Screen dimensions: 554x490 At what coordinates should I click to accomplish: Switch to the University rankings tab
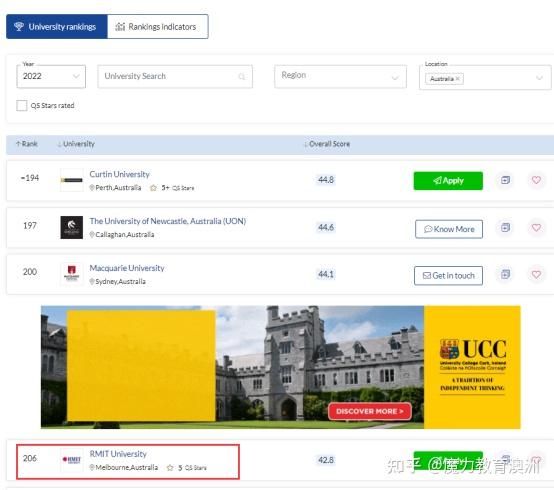(x=57, y=26)
